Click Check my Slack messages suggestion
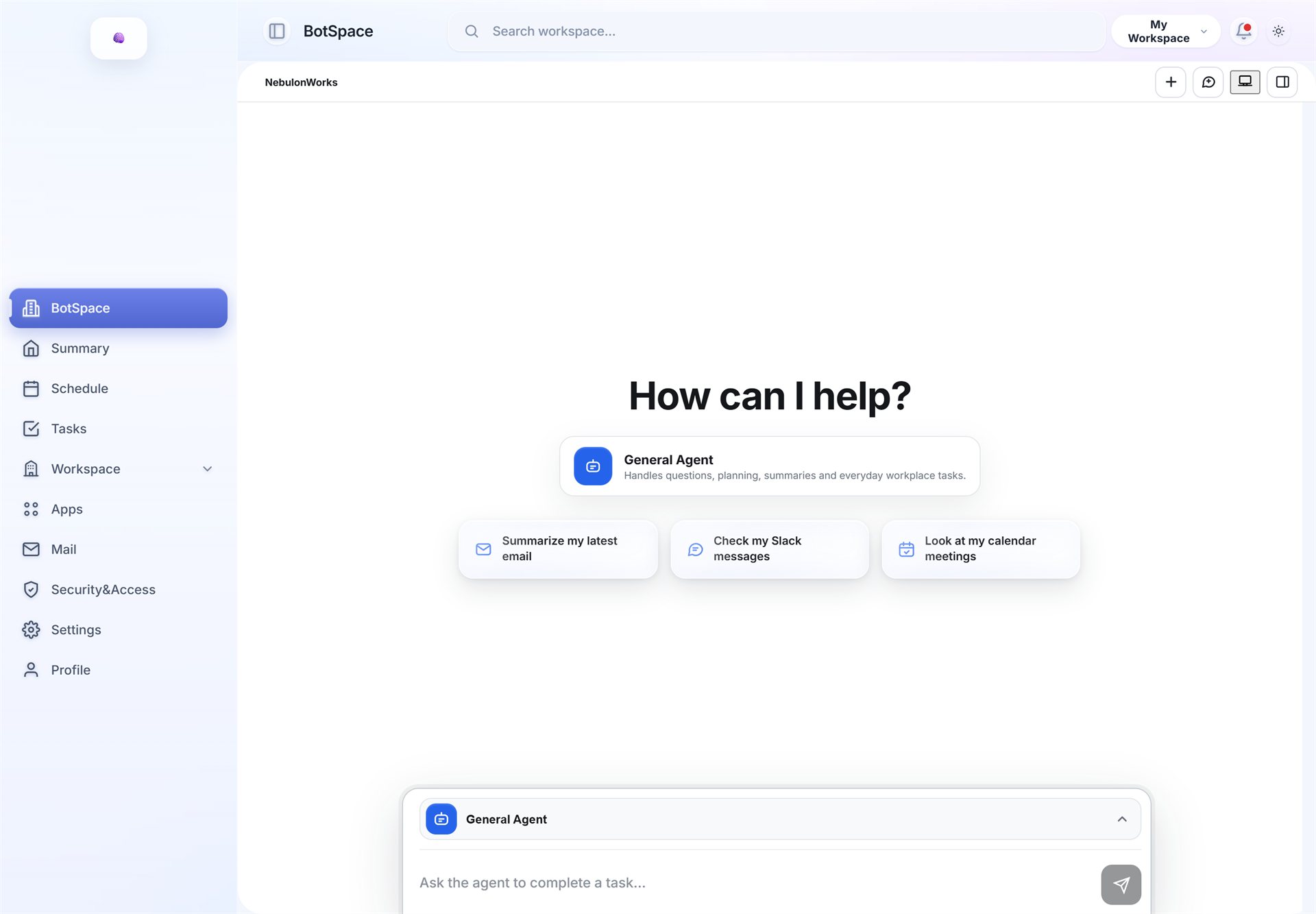 (770, 549)
